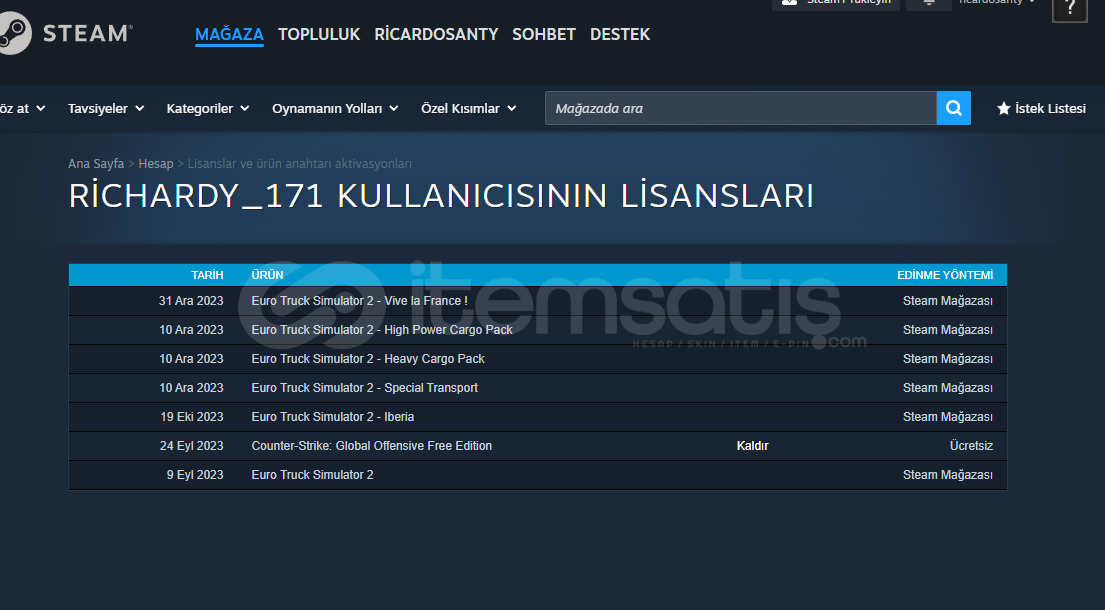The height and width of the screenshot is (610, 1105).
Task: Open the DESTEK page
Action: [x=620, y=34]
